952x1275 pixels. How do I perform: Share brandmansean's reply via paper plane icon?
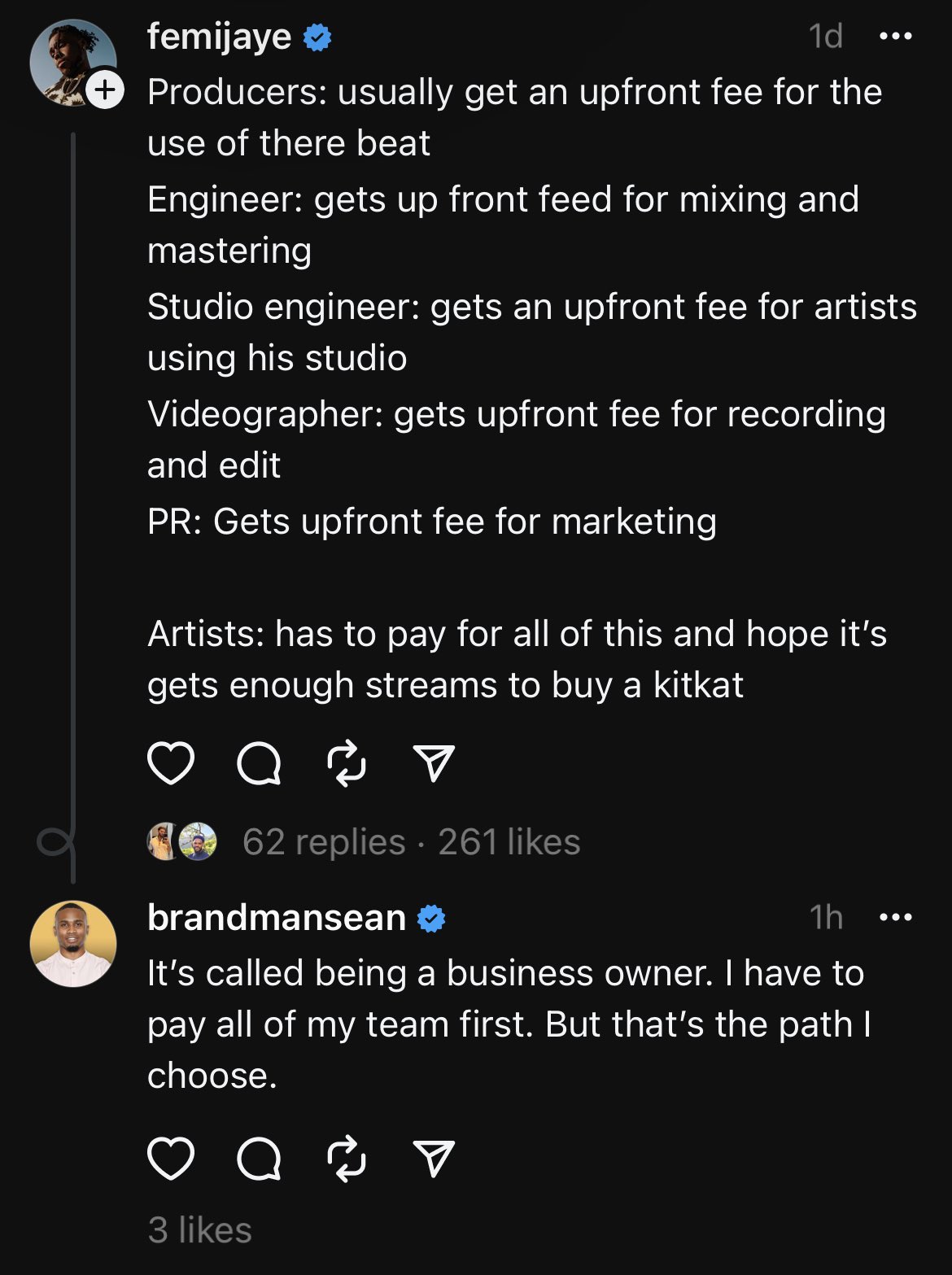(x=434, y=1158)
